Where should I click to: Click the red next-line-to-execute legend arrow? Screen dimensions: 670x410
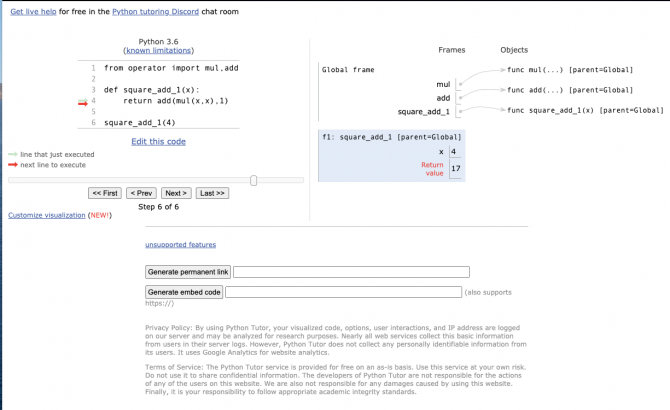[x=12, y=163]
